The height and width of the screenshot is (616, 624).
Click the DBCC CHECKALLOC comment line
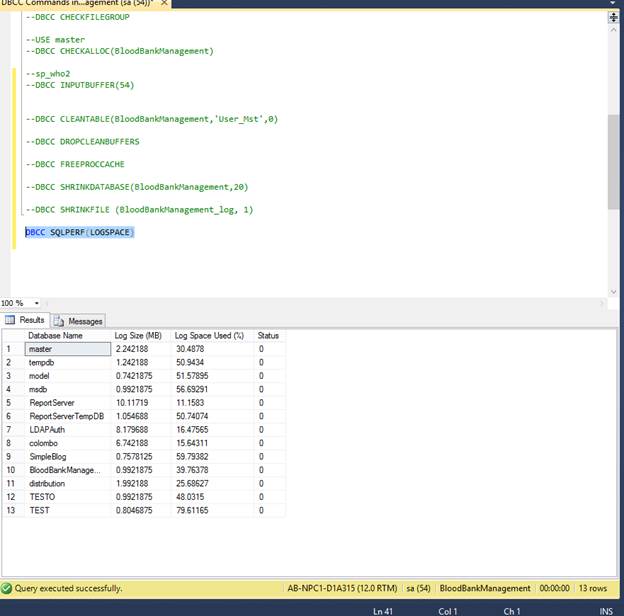coord(120,51)
